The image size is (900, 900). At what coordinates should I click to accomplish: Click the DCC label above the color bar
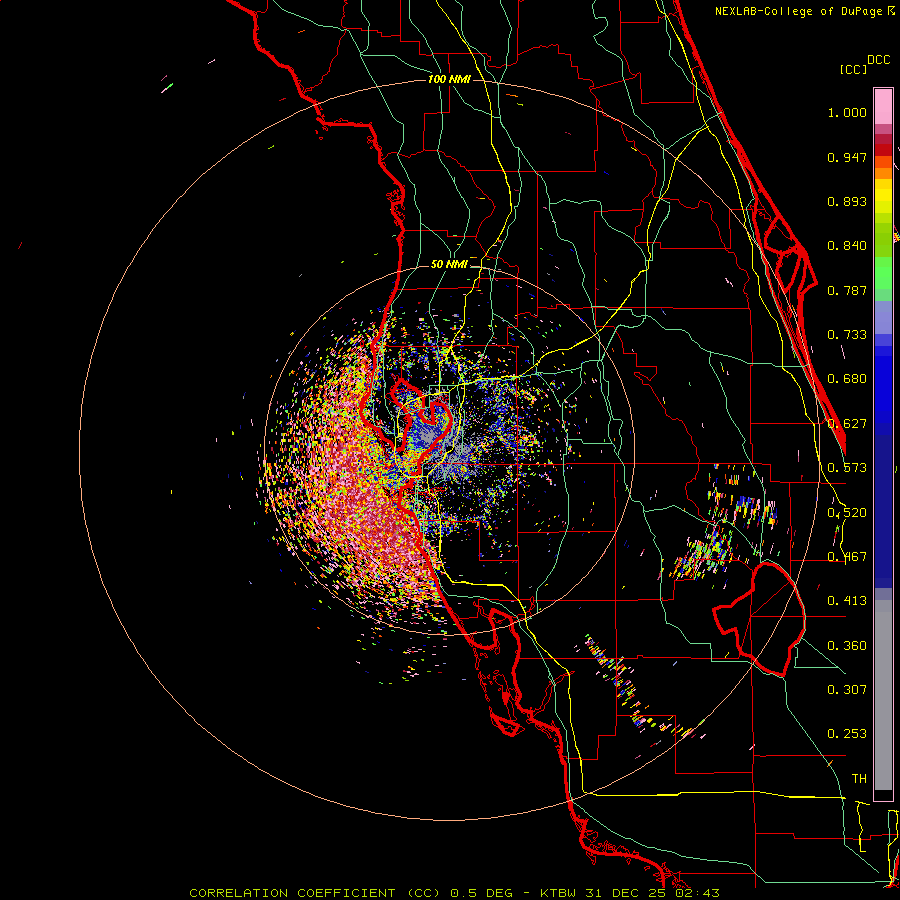[879, 60]
